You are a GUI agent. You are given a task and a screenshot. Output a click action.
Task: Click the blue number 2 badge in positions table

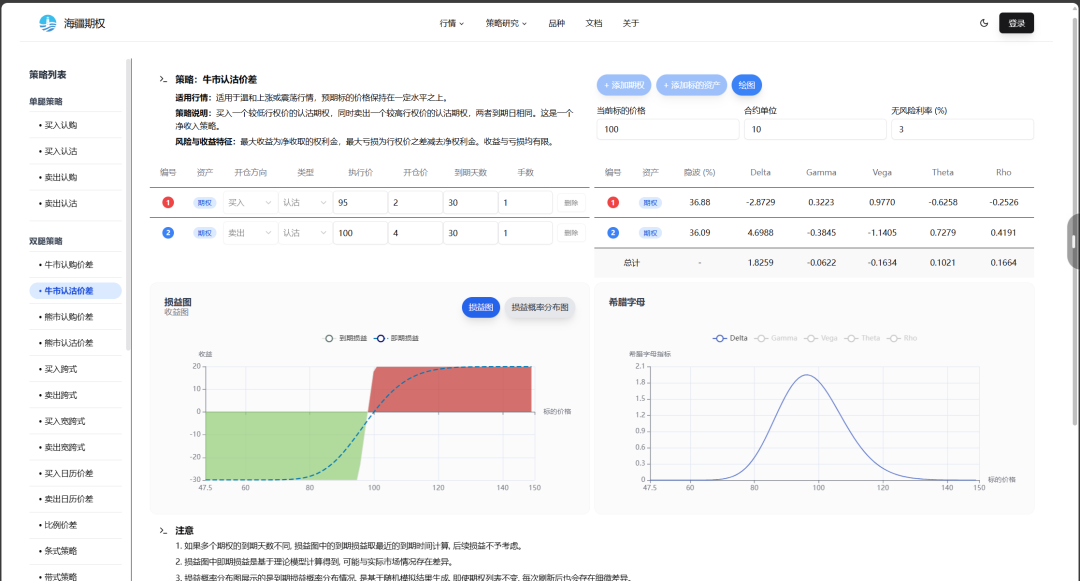pyautogui.click(x=168, y=233)
